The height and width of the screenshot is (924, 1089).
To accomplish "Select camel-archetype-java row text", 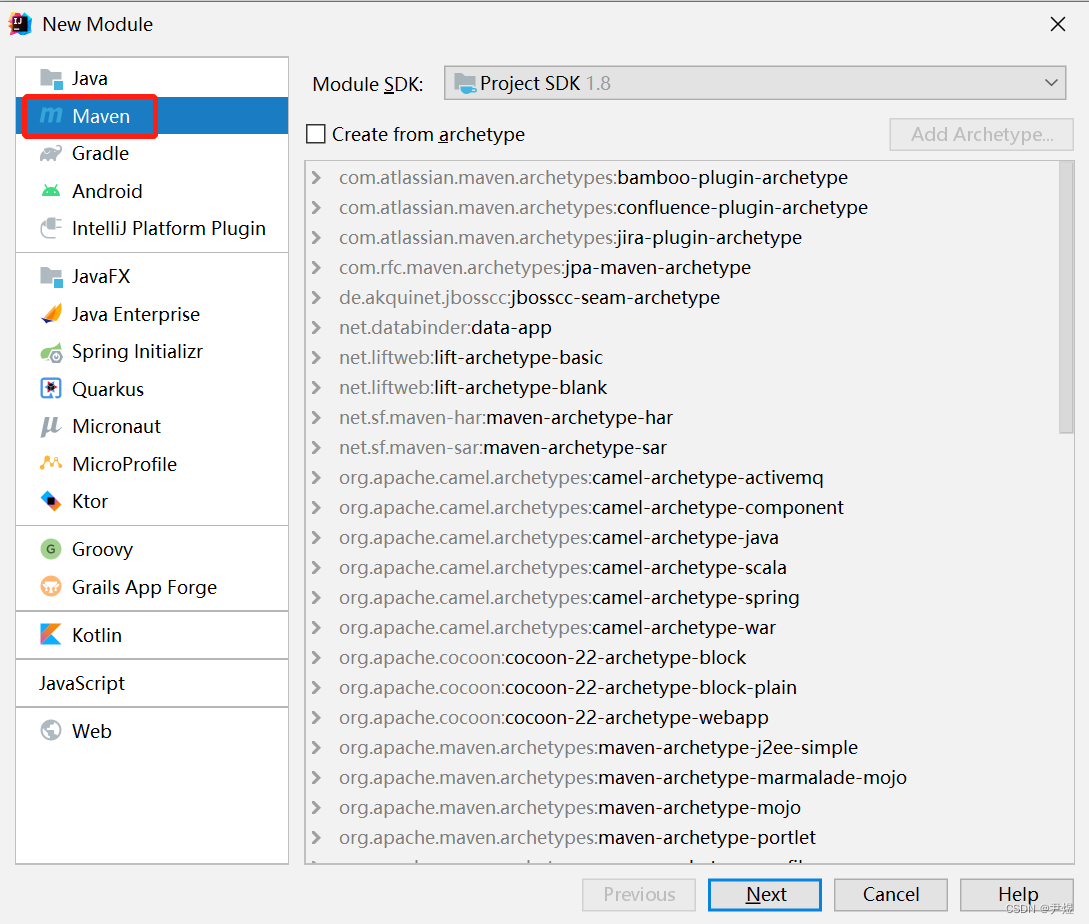I will [558, 538].
